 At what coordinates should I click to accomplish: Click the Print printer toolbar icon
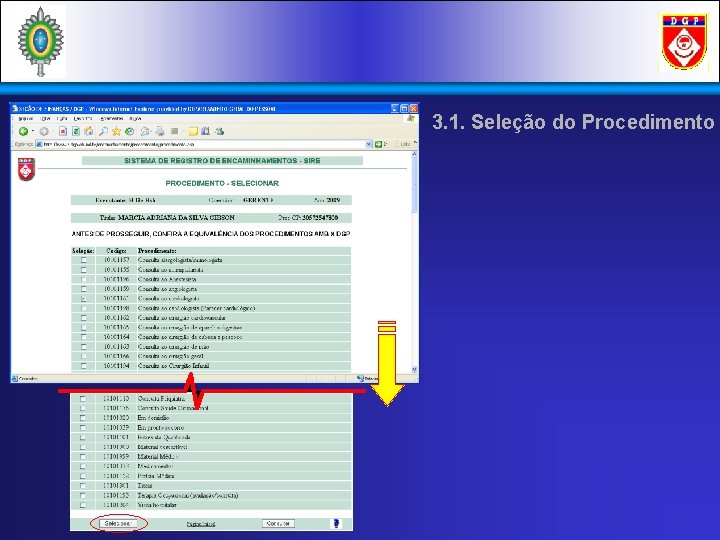point(160,131)
